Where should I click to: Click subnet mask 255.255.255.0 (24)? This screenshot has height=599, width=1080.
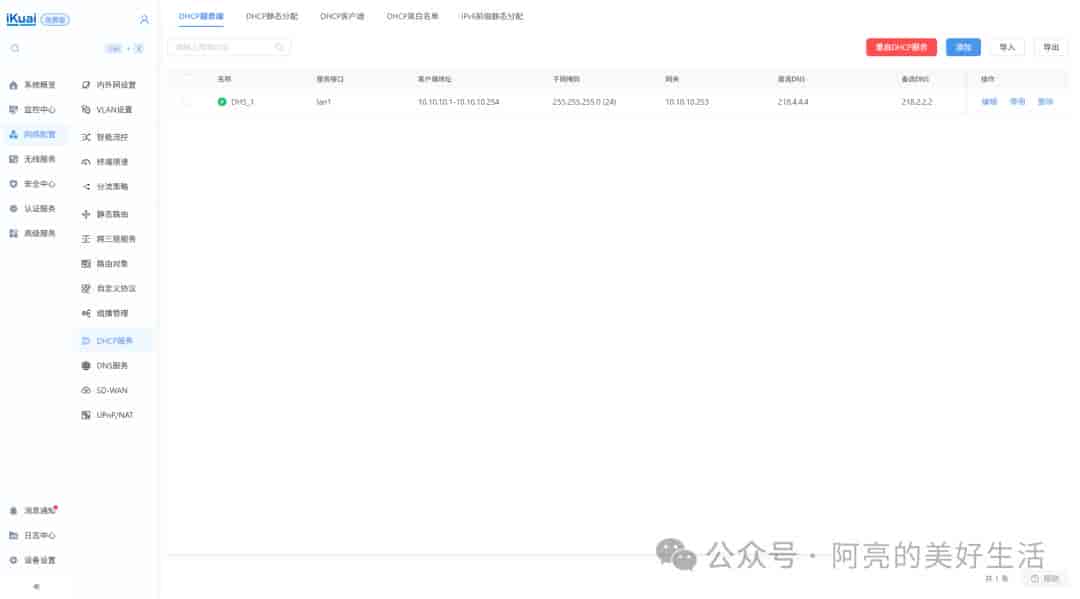(584, 102)
